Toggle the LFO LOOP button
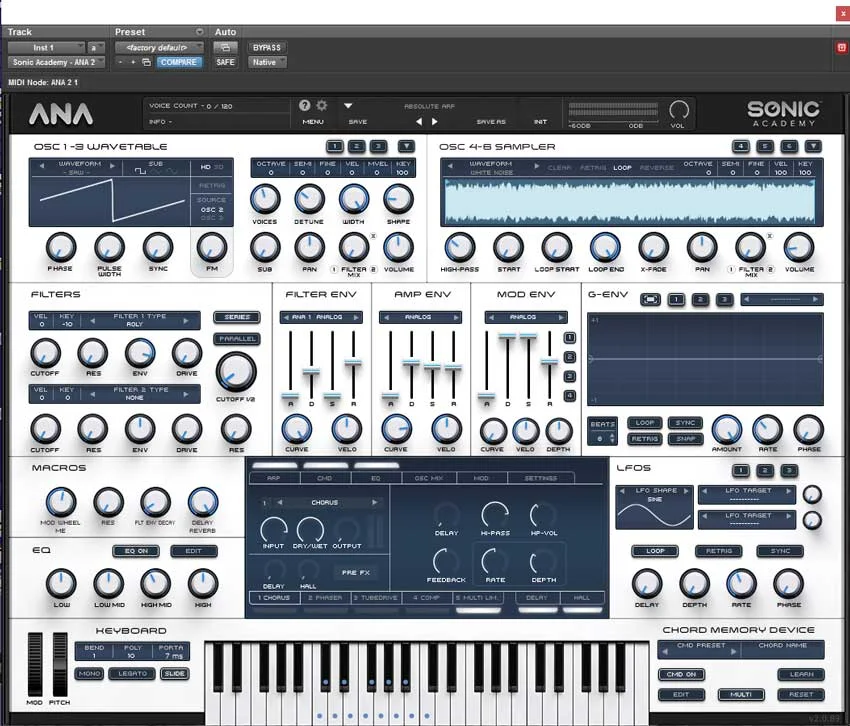The width and height of the screenshot is (850, 726). 655,551
